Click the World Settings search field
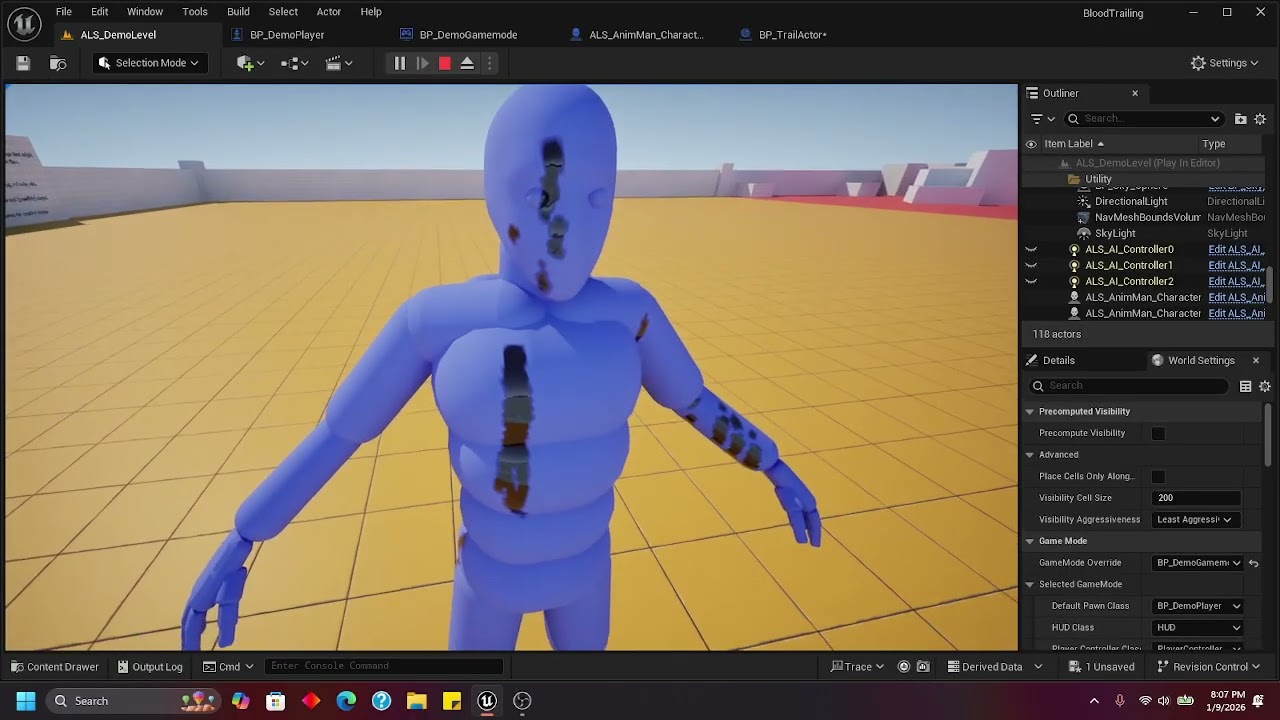The width and height of the screenshot is (1280, 720). (1130, 386)
